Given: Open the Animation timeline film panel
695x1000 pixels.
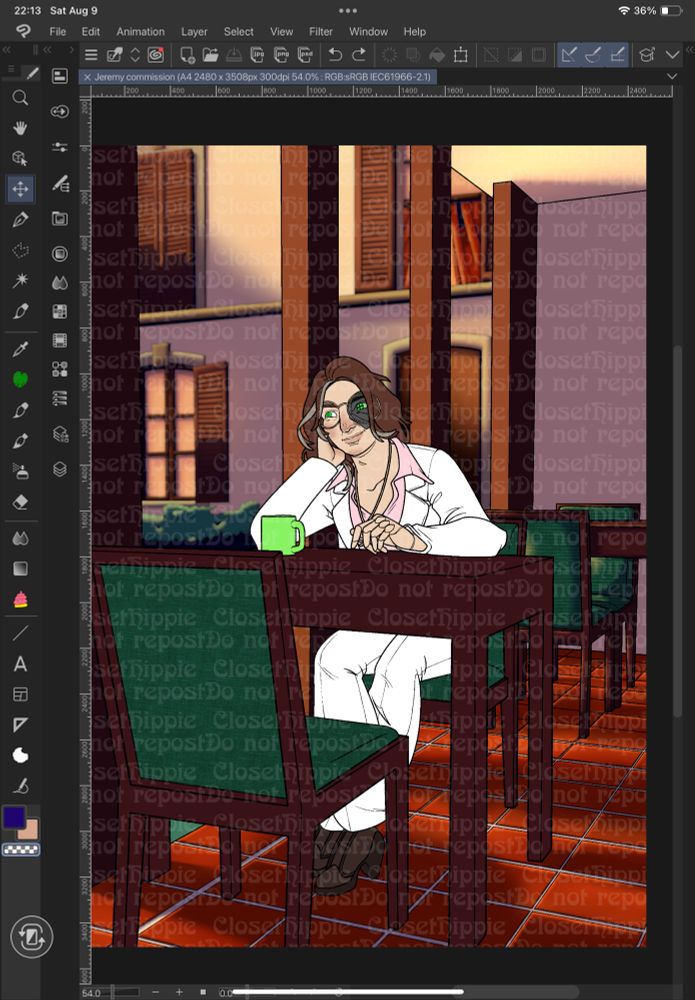Looking at the screenshot, I should pyautogui.click(x=60, y=340).
